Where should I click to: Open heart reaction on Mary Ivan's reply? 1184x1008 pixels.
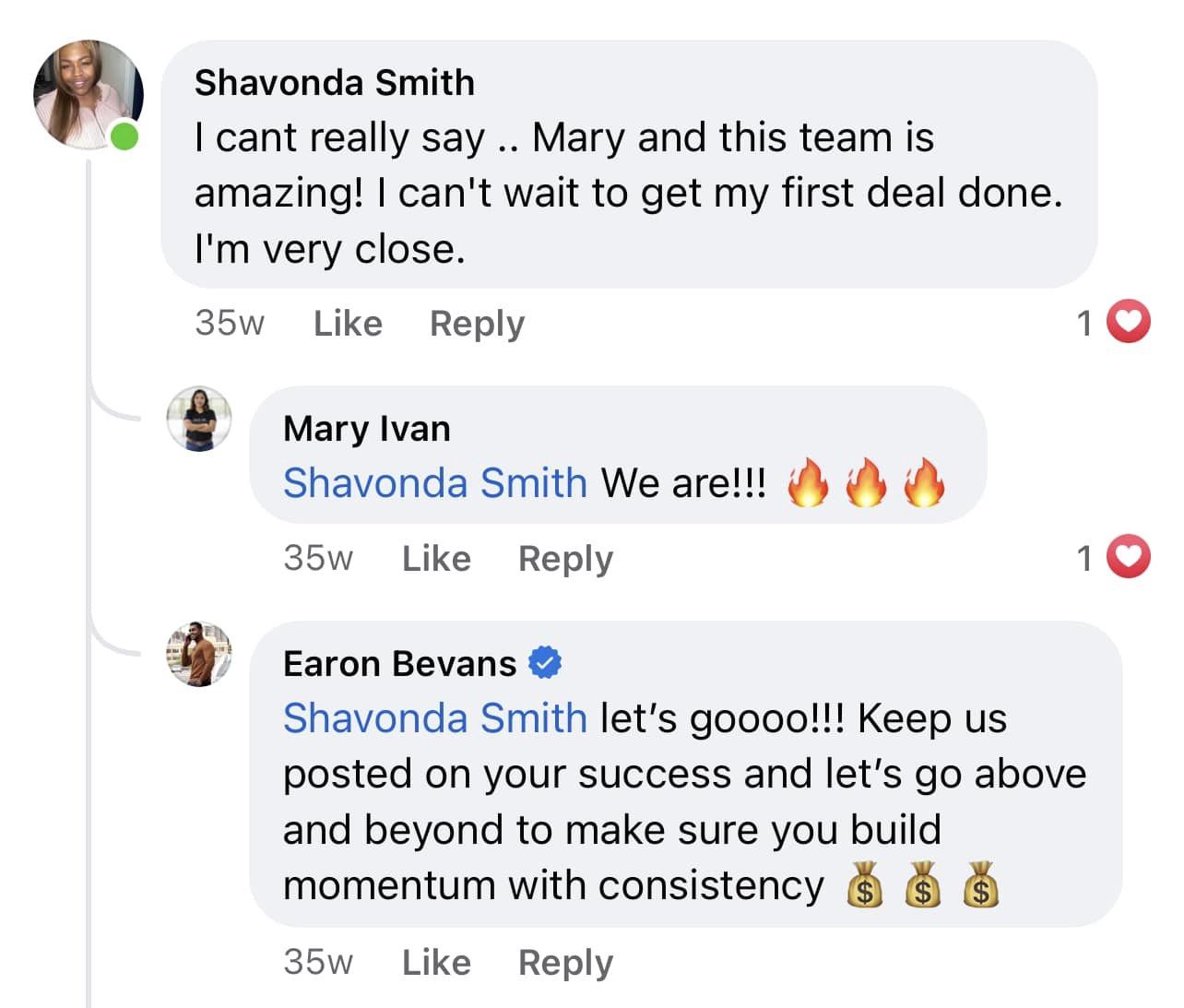[x=1128, y=557]
